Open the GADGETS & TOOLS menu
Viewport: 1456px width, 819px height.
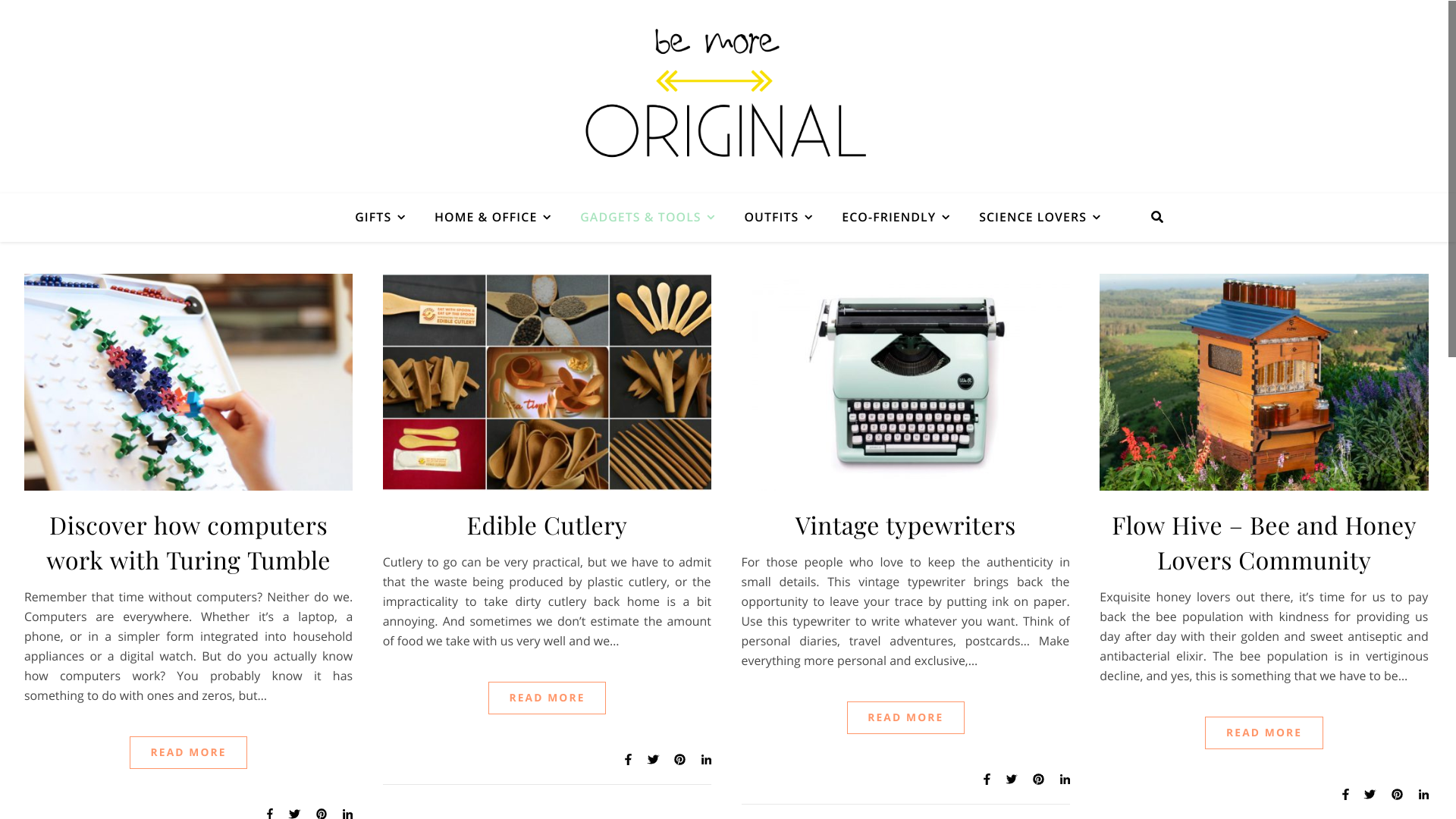(x=647, y=217)
